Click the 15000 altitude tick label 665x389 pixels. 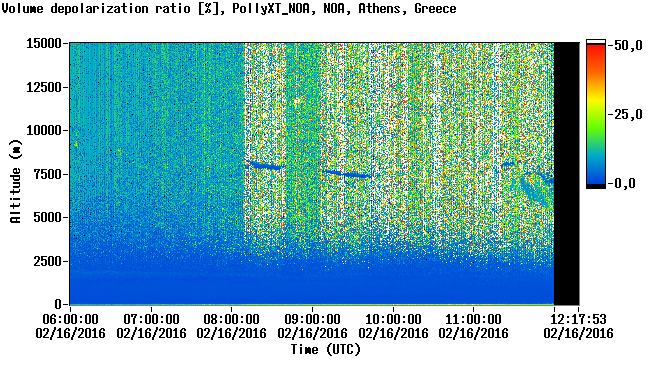(x=44, y=43)
